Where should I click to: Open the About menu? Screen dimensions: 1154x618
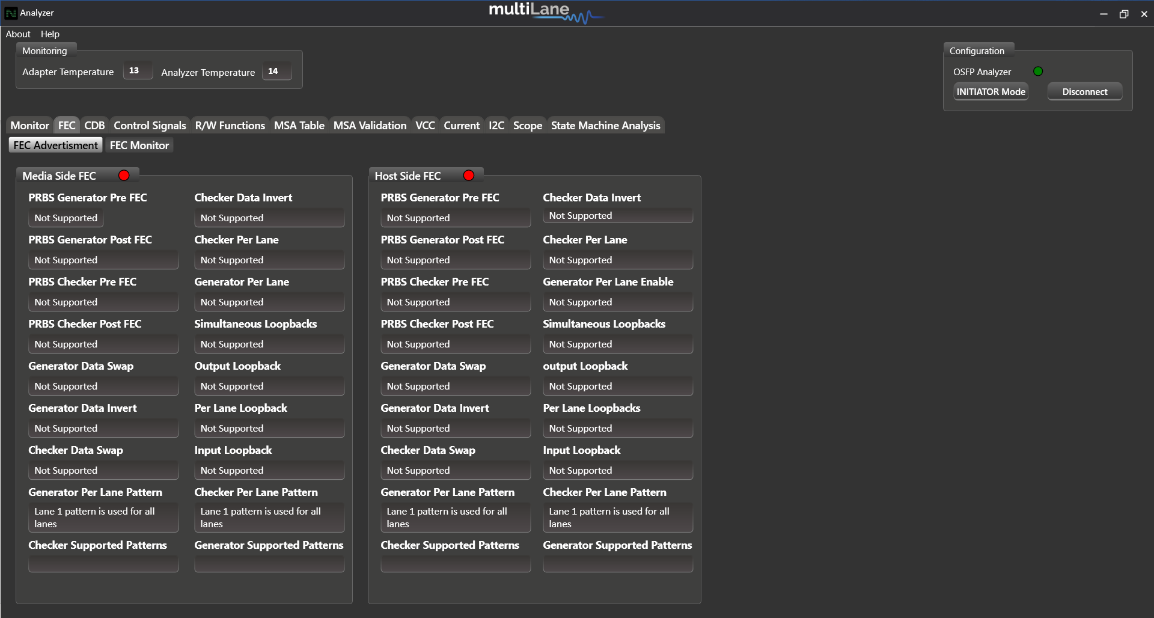coord(18,34)
